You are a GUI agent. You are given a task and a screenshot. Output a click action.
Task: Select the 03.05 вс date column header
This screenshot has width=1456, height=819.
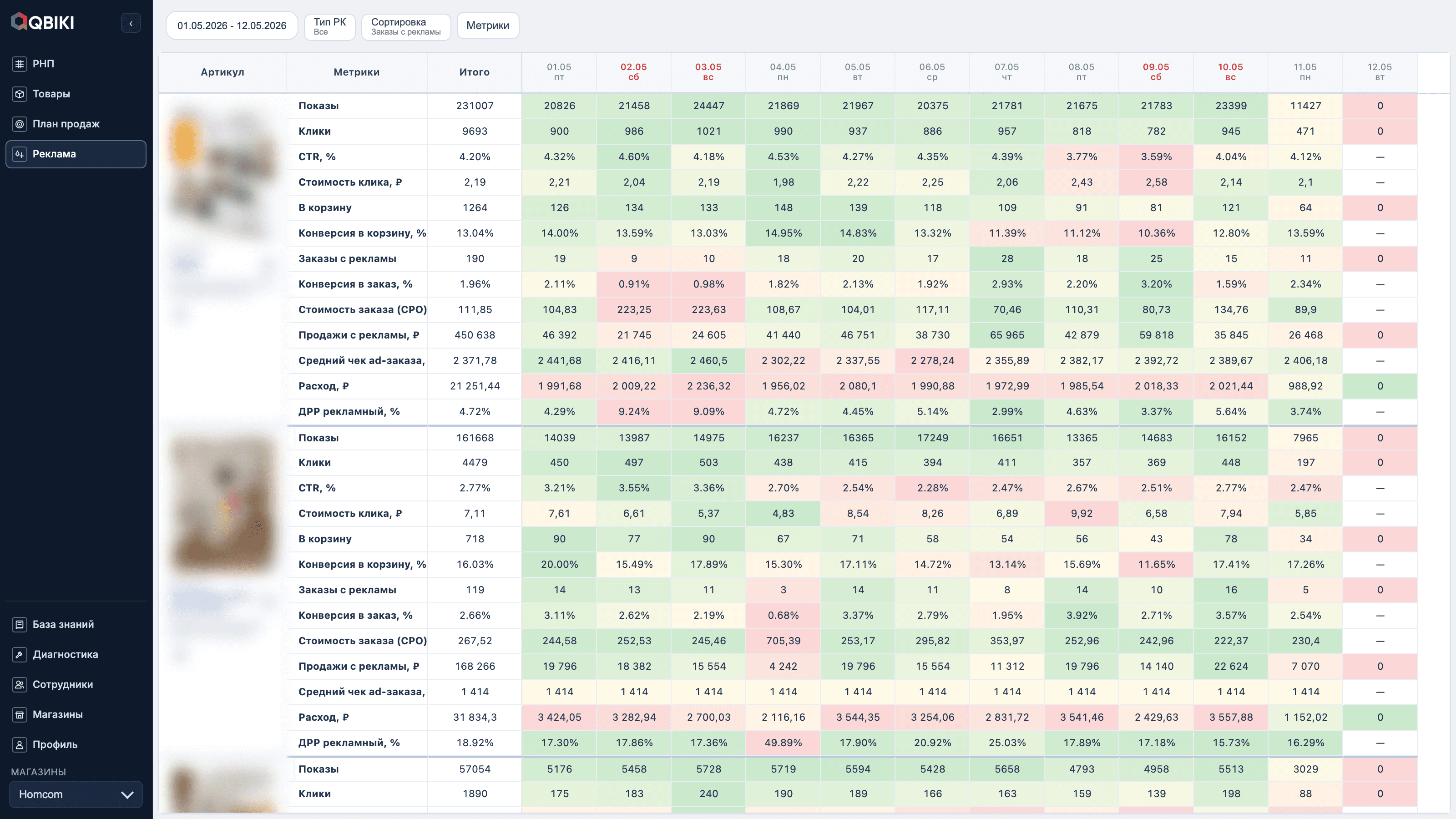[x=708, y=72]
